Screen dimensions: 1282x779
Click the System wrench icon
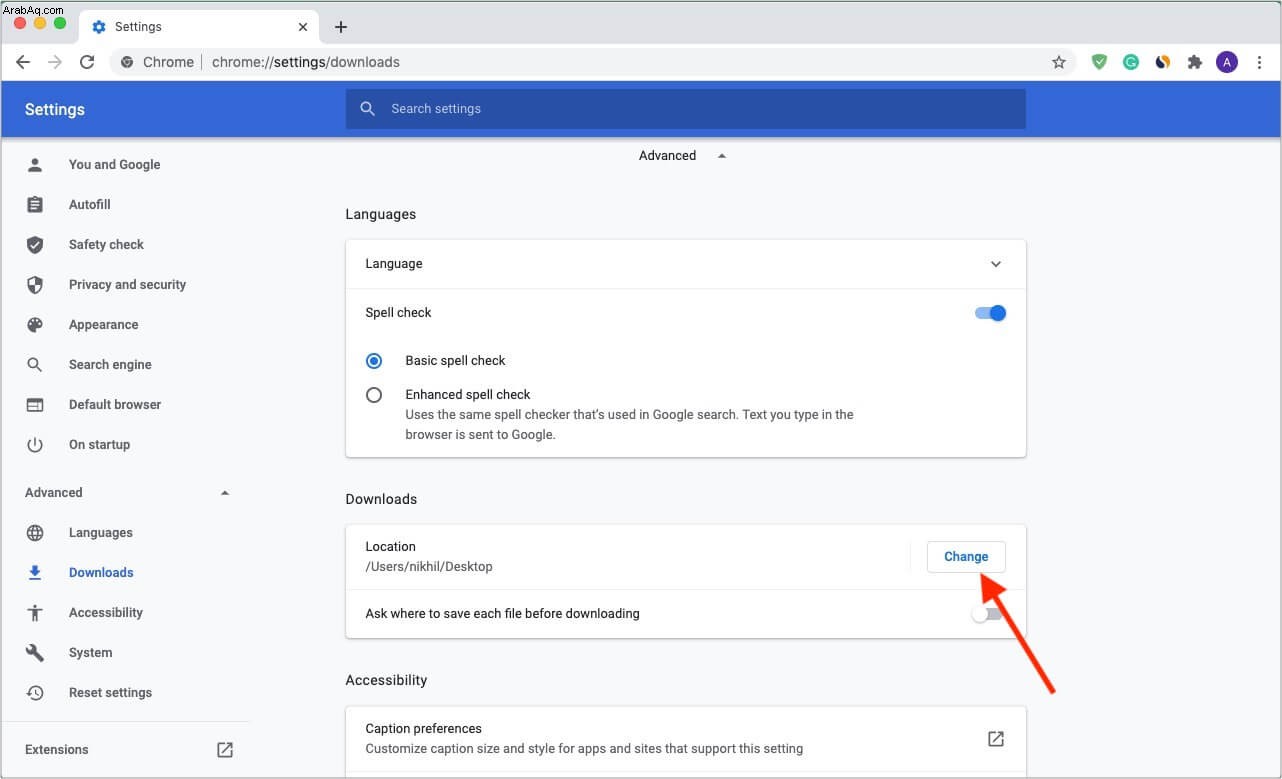point(35,653)
